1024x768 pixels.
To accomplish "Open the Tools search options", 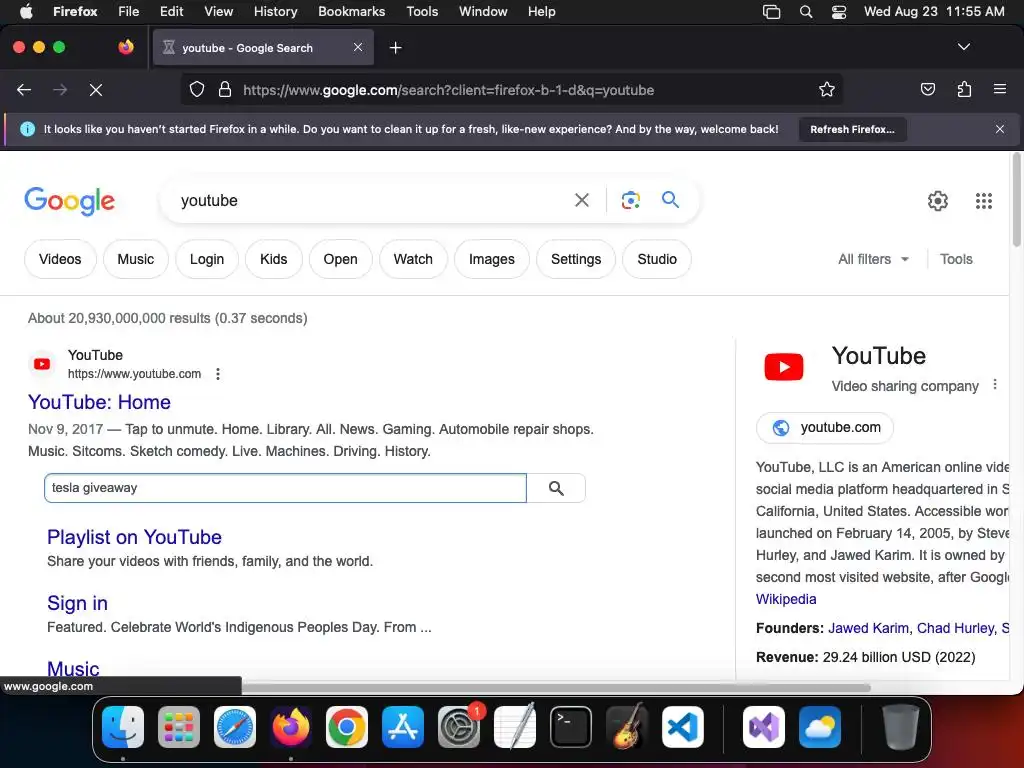I will coord(956,259).
